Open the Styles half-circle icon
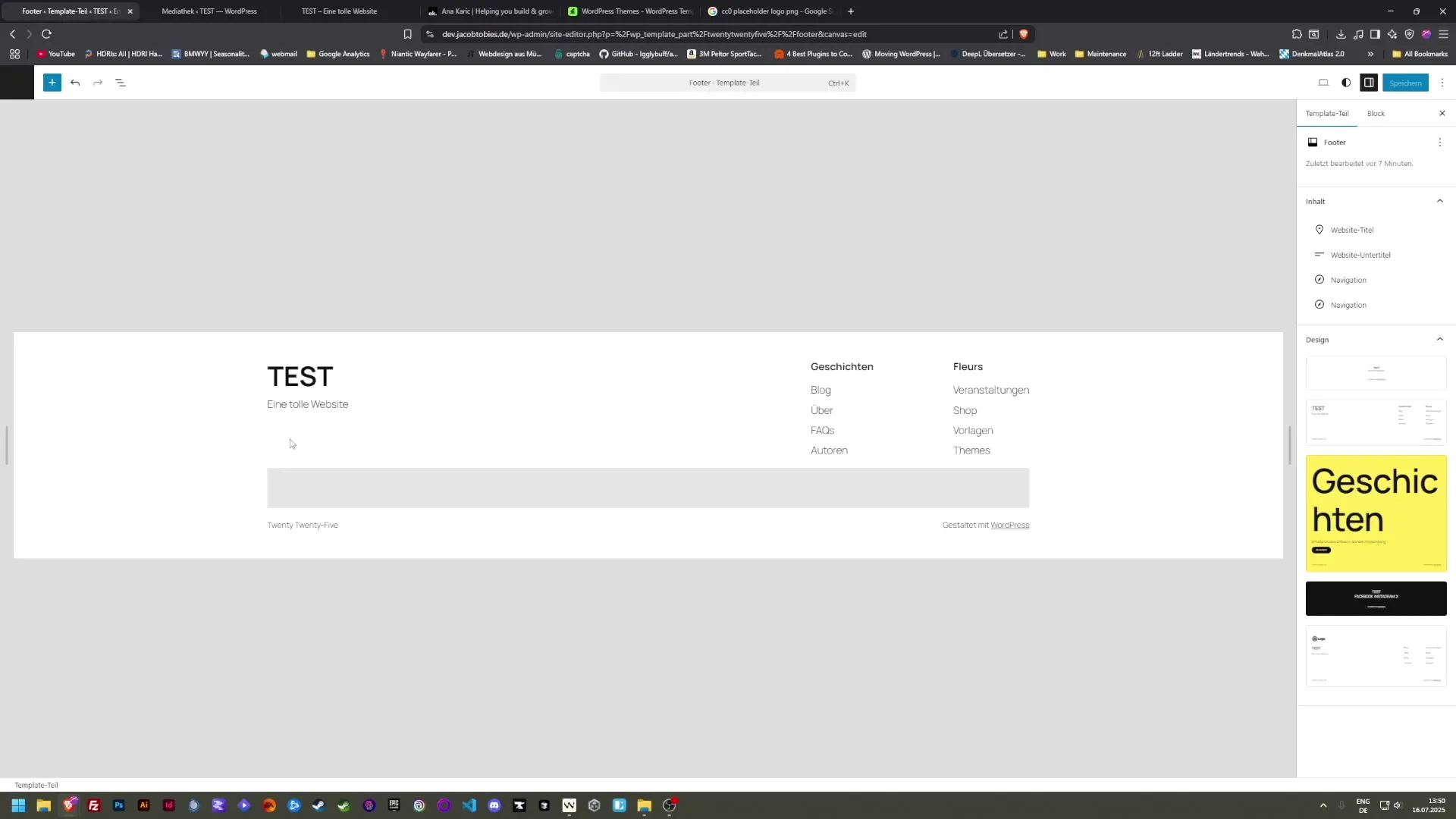1456x819 pixels. coord(1346,83)
